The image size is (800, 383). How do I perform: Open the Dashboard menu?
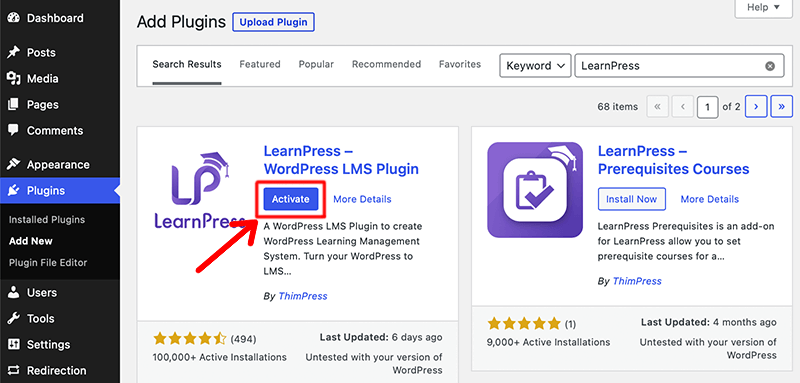point(60,18)
